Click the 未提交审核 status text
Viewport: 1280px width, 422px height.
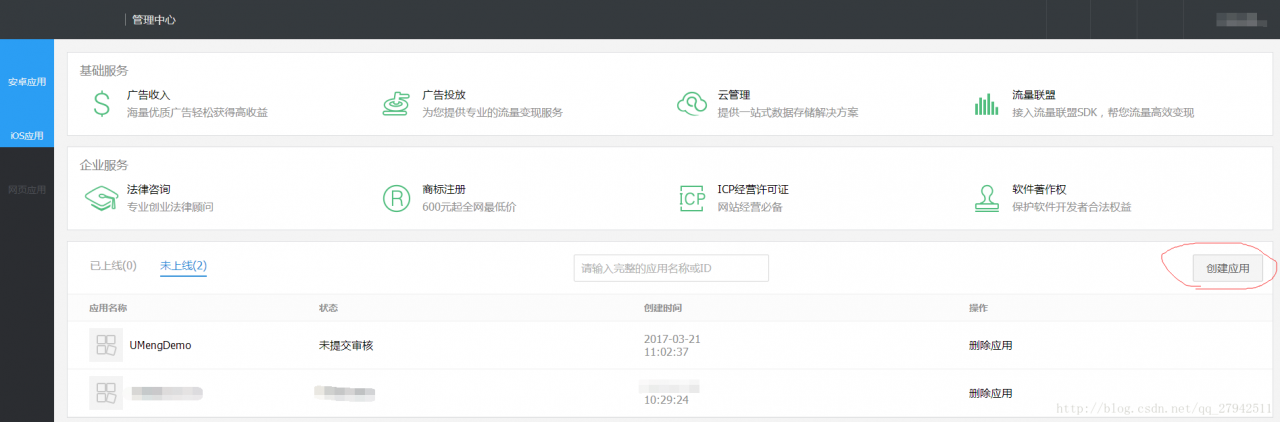coord(346,346)
